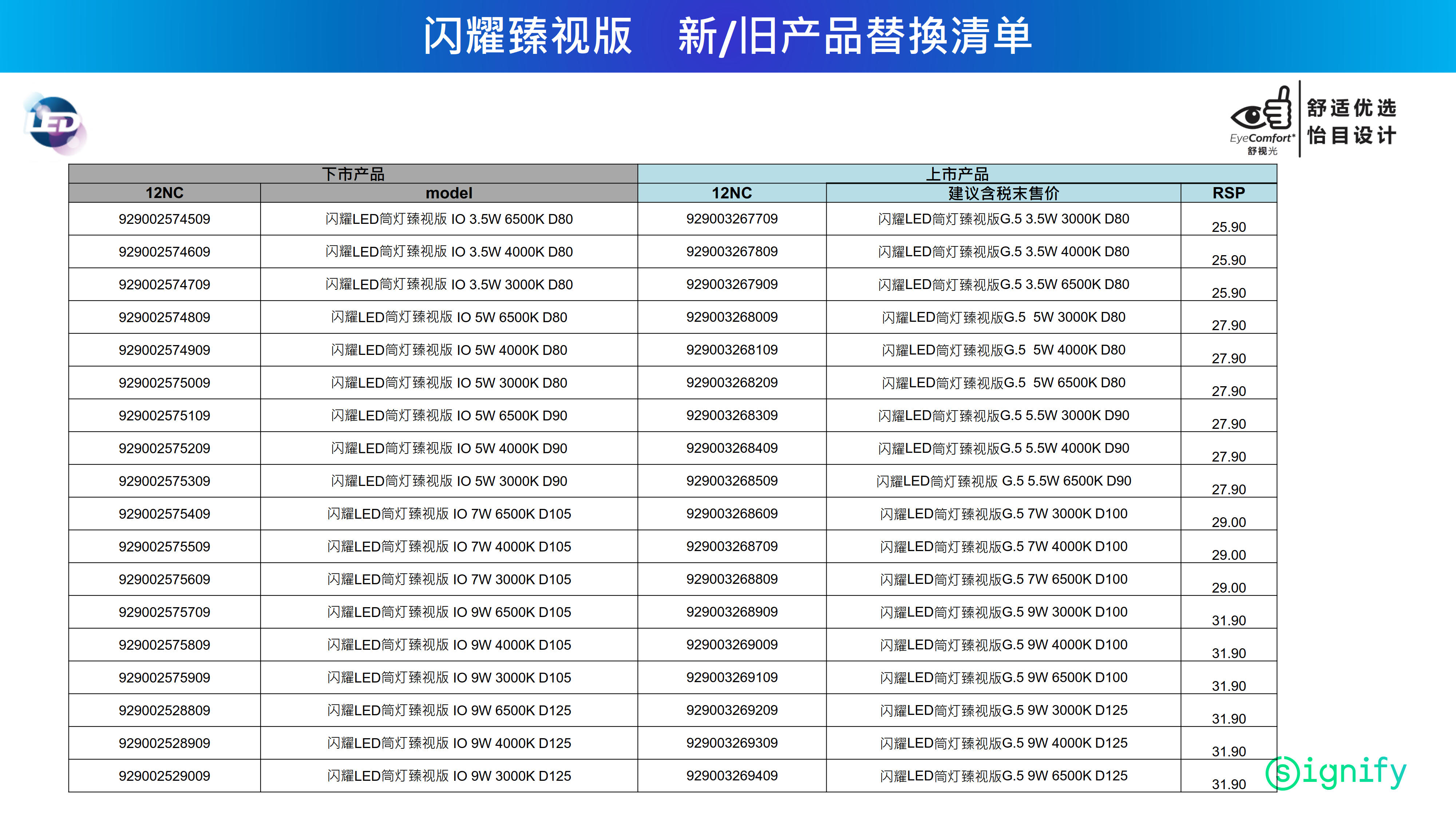
Task: Click cell 929003268009
Action: 732,318
